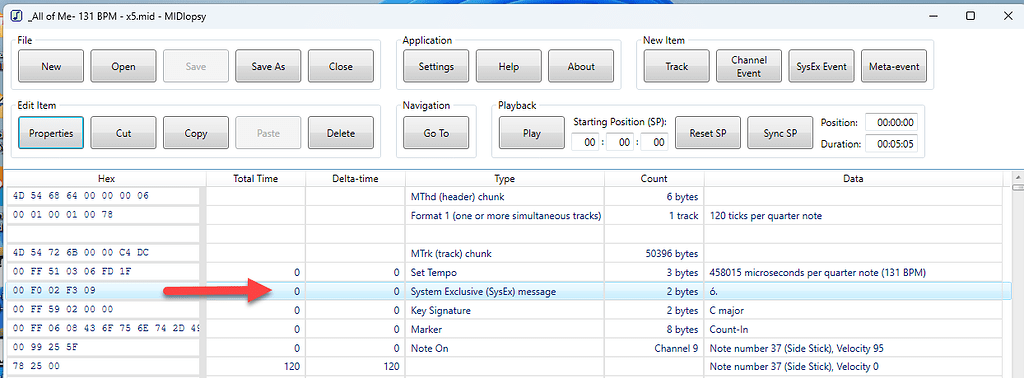Open Properties of selected item
The width and height of the screenshot is (1024, 378).
click(51, 133)
